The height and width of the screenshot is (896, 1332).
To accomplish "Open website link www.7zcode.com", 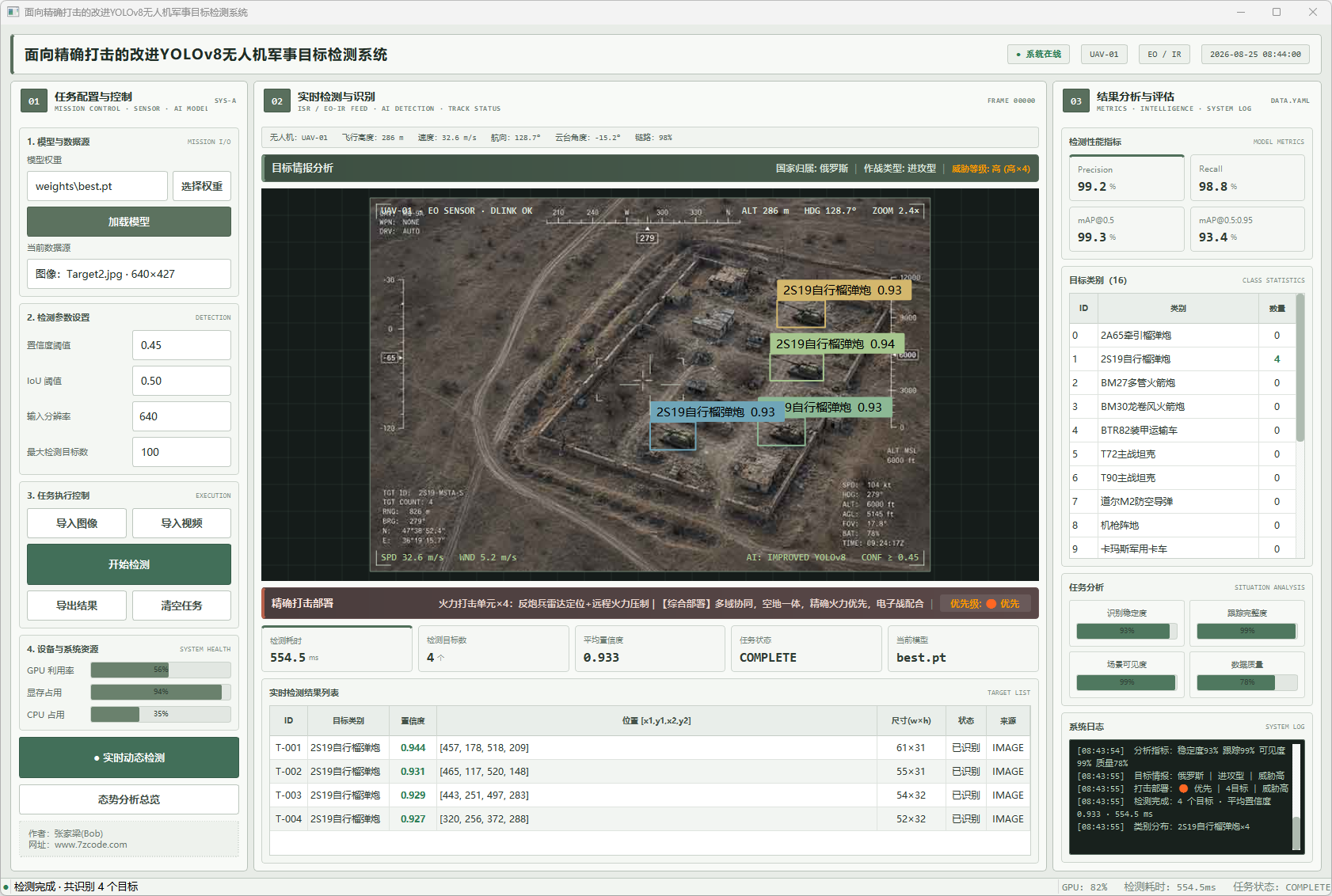I will (x=91, y=845).
